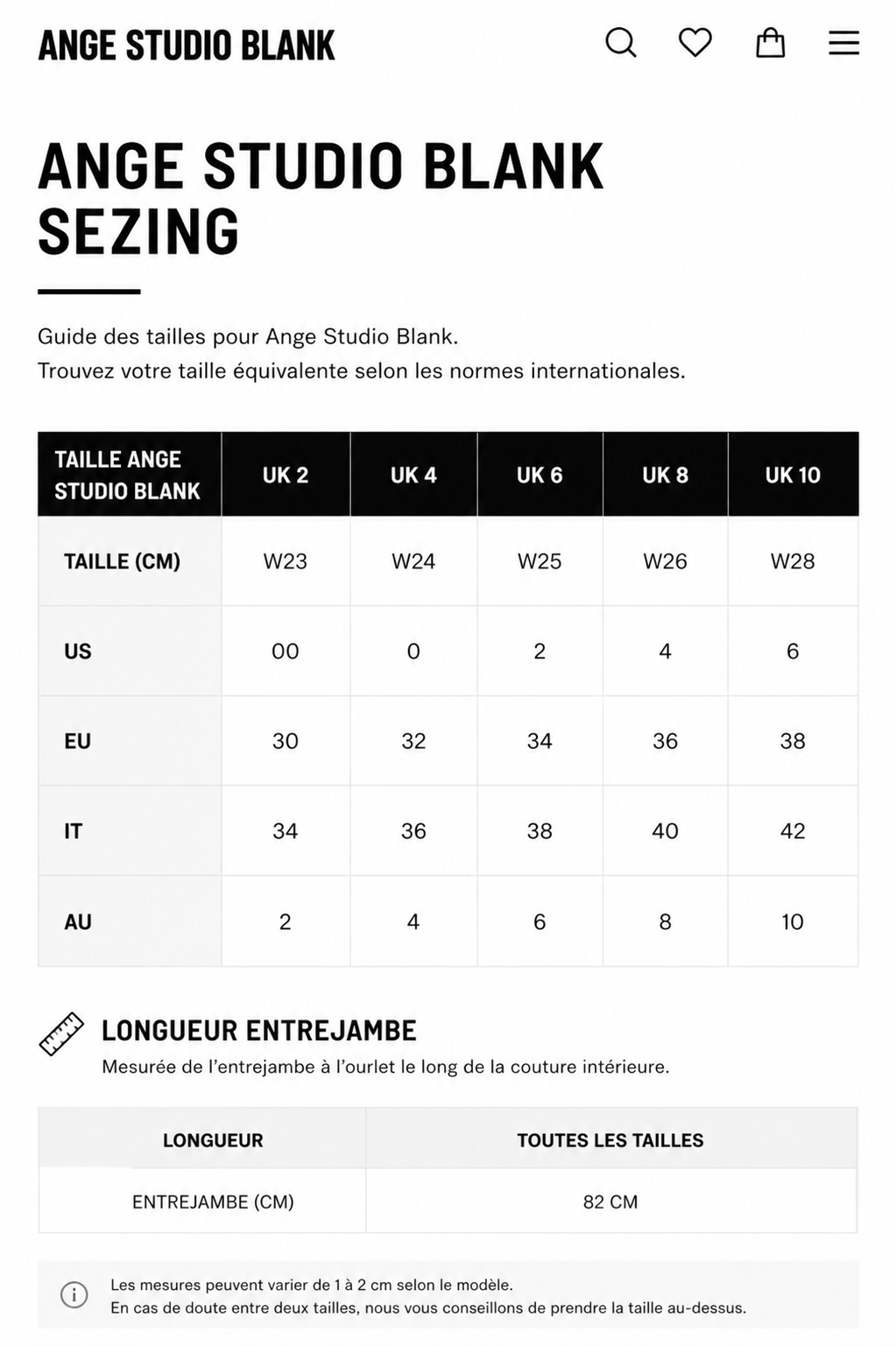Click the W25 waist size cell
The width and height of the screenshot is (896, 1346).
tap(540, 561)
